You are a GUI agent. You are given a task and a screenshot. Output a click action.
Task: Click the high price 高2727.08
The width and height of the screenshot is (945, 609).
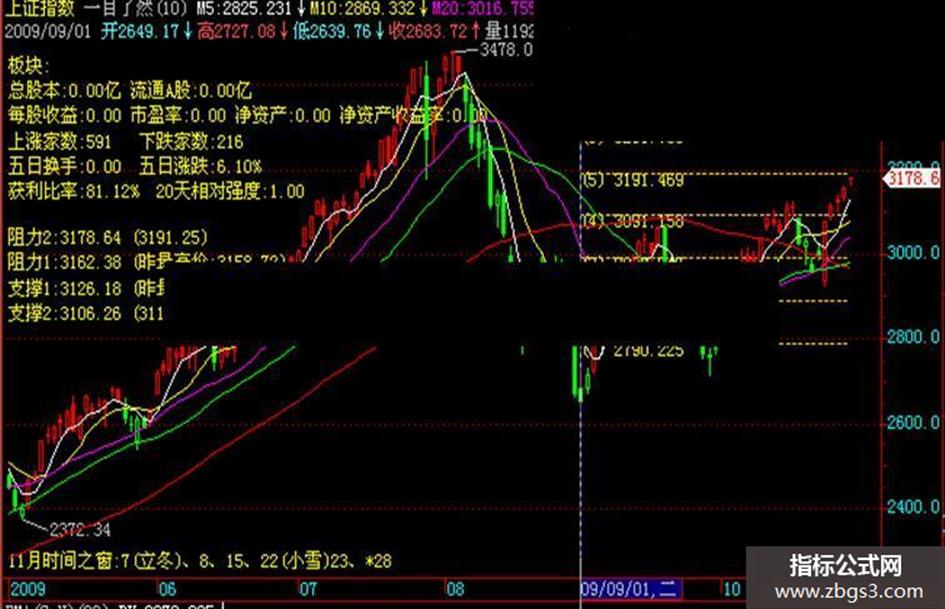[237, 31]
